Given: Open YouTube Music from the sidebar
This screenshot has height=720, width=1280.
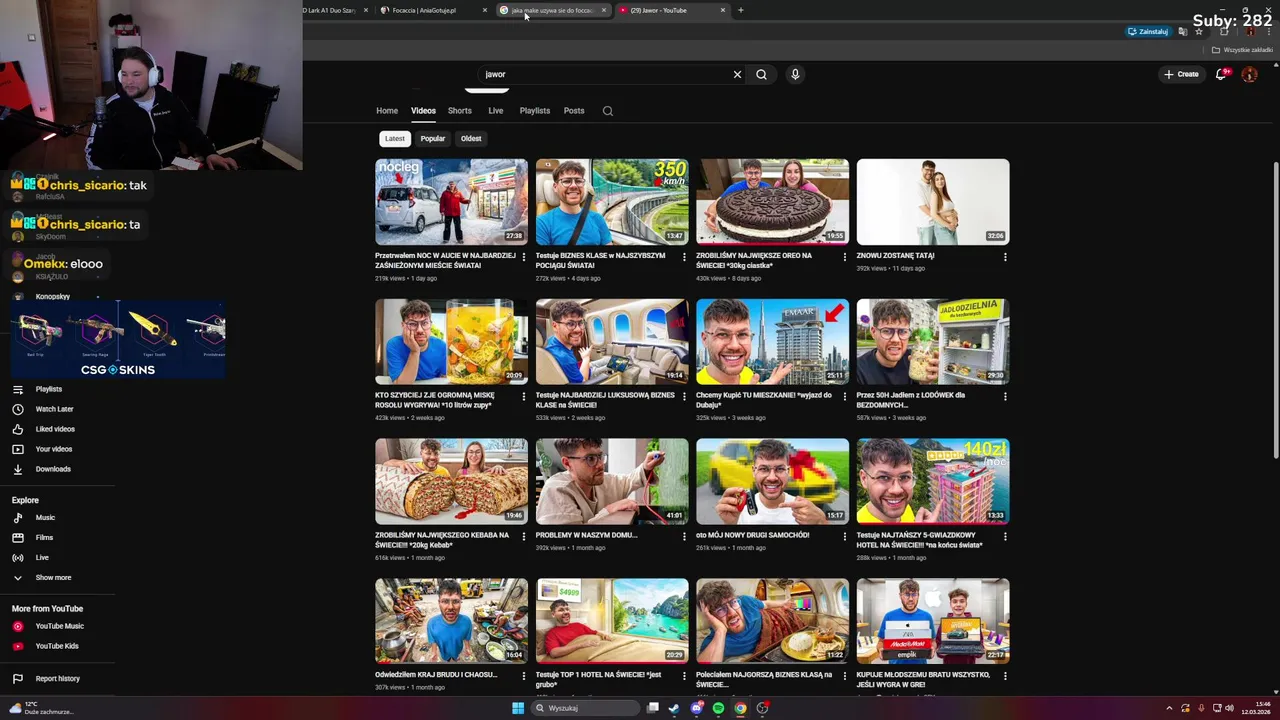Looking at the screenshot, I should (x=57, y=626).
